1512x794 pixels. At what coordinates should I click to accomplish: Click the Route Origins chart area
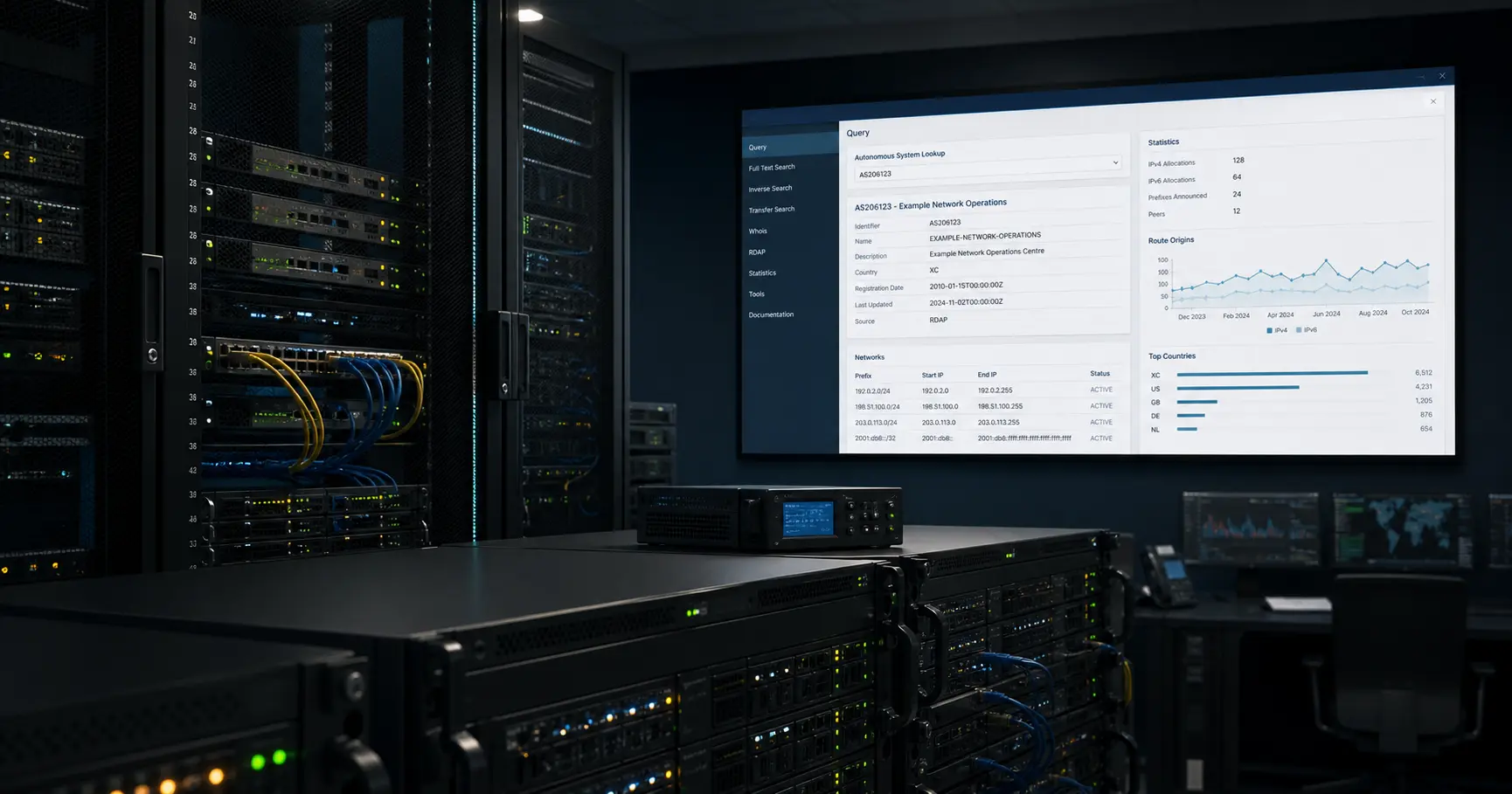(x=1300, y=282)
